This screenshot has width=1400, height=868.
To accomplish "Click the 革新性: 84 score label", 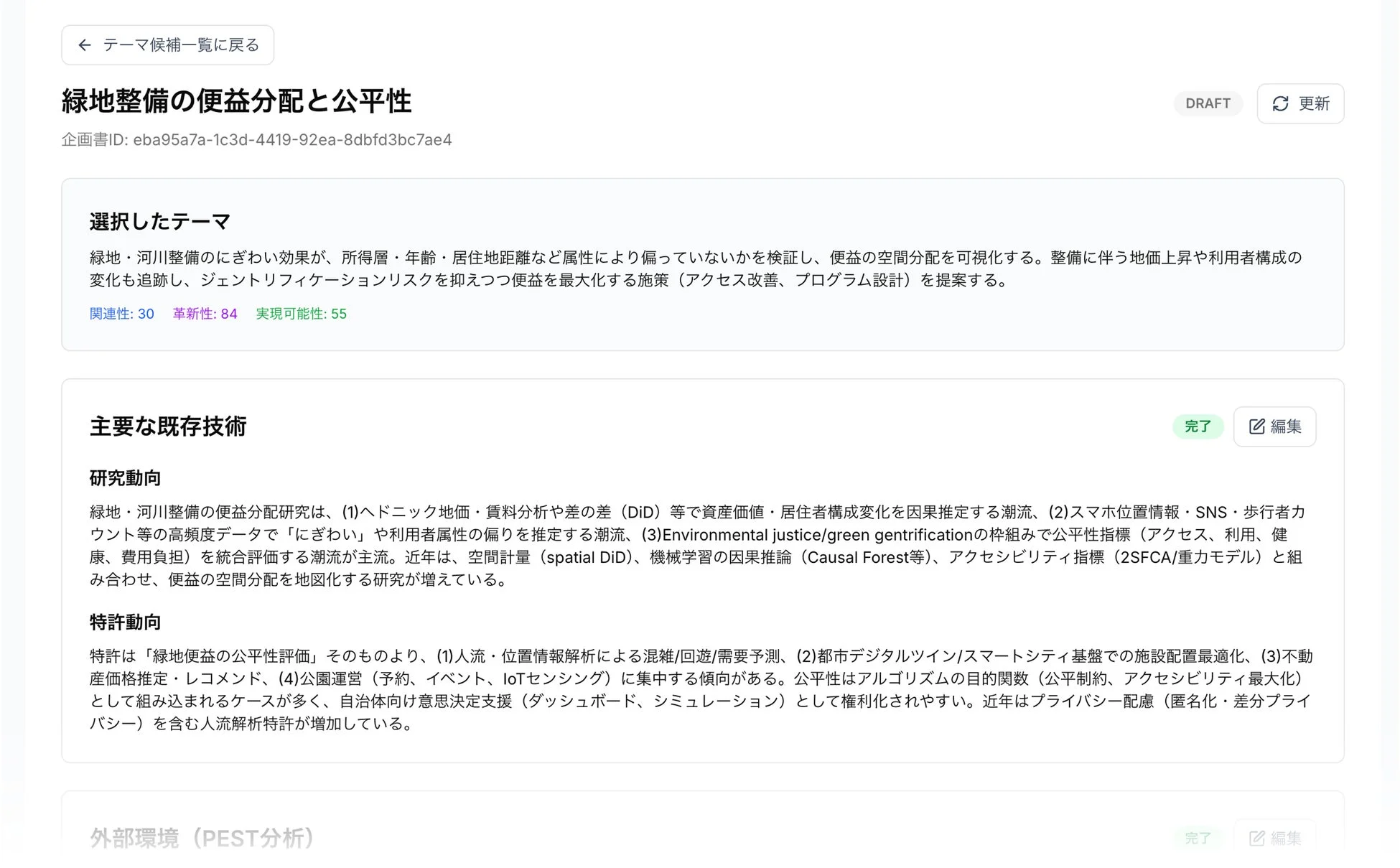I will point(205,314).
